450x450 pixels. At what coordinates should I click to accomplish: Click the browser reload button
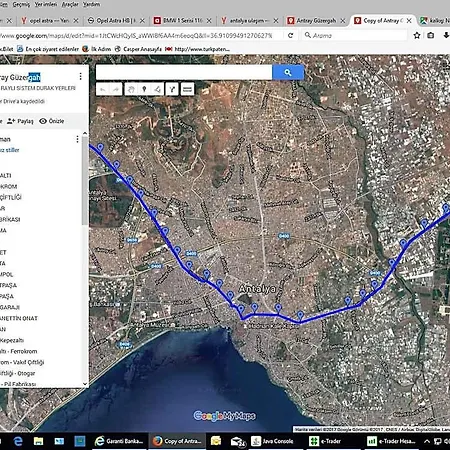click(x=291, y=35)
